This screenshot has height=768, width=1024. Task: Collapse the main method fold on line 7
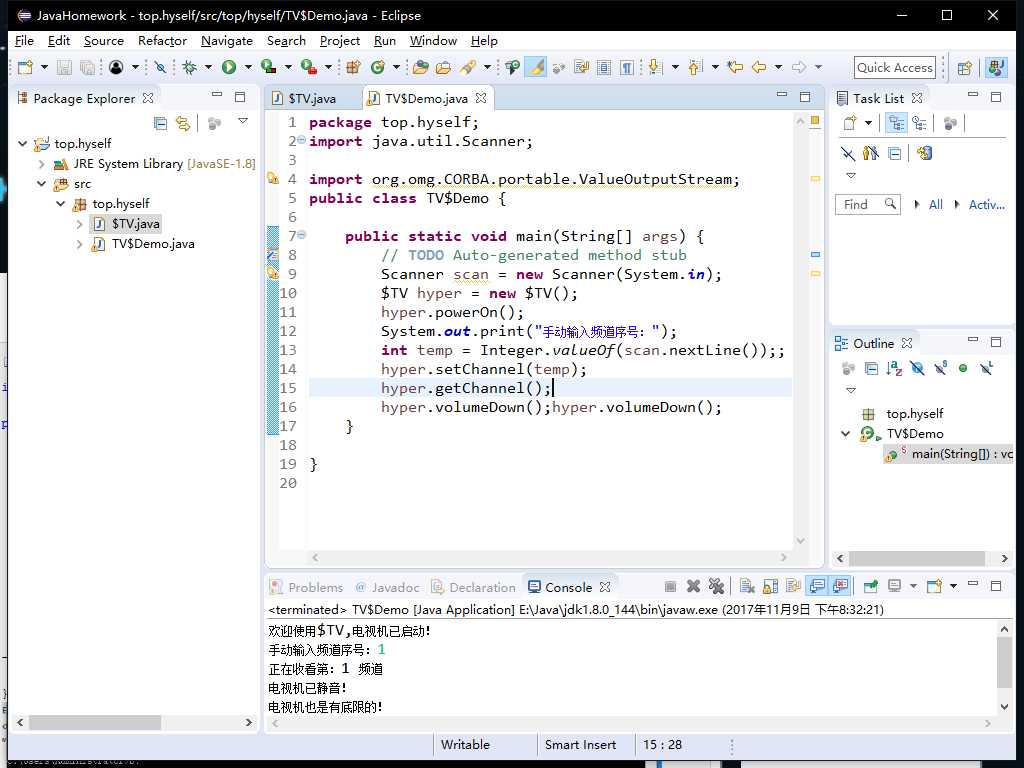(302, 235)
